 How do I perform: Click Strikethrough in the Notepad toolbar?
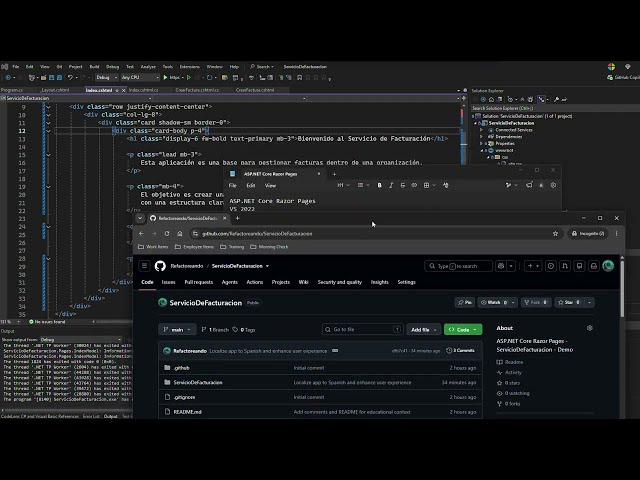(402, 185)
